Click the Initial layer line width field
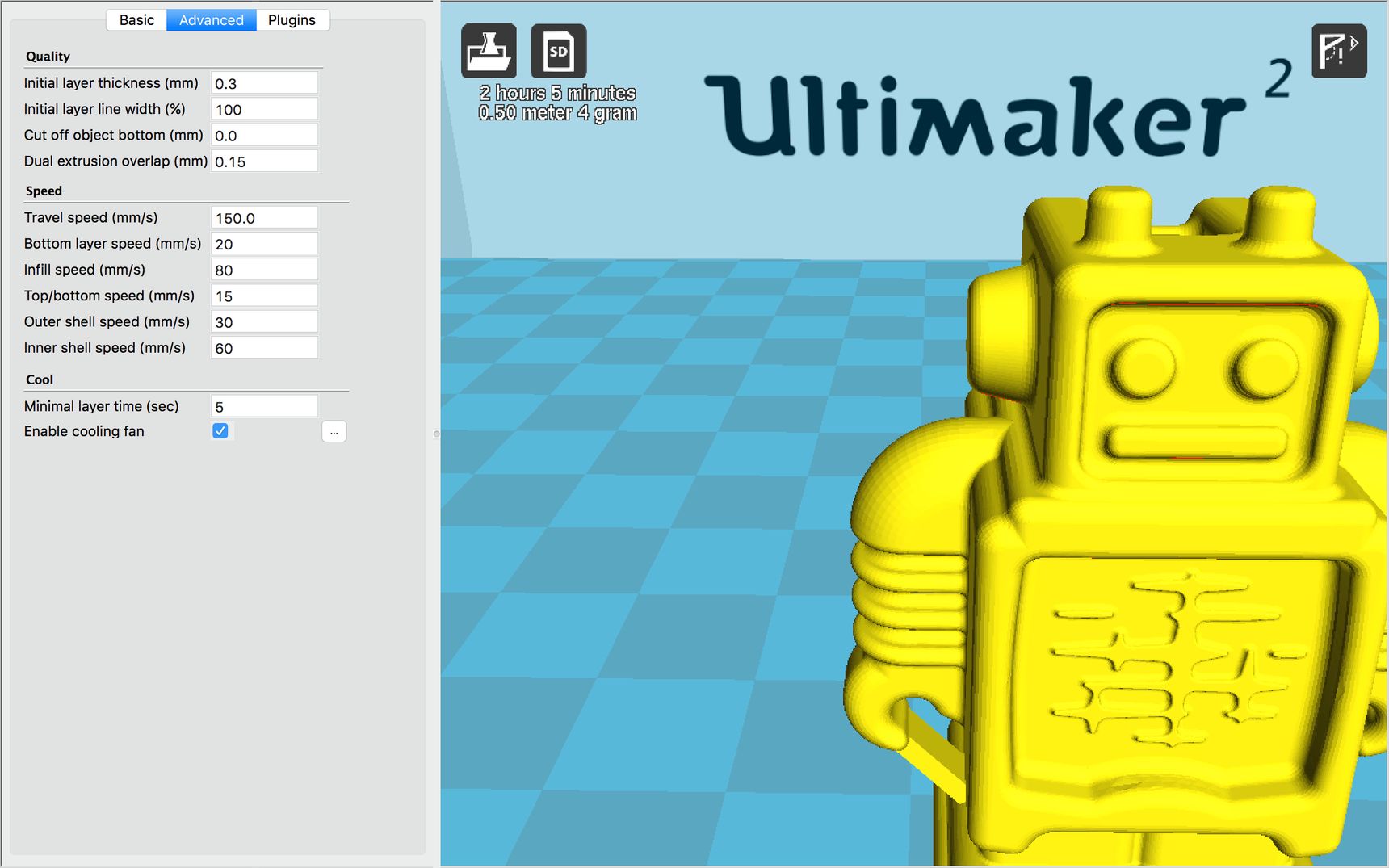Screen dimensions: 1389x868 coord(264,109)
